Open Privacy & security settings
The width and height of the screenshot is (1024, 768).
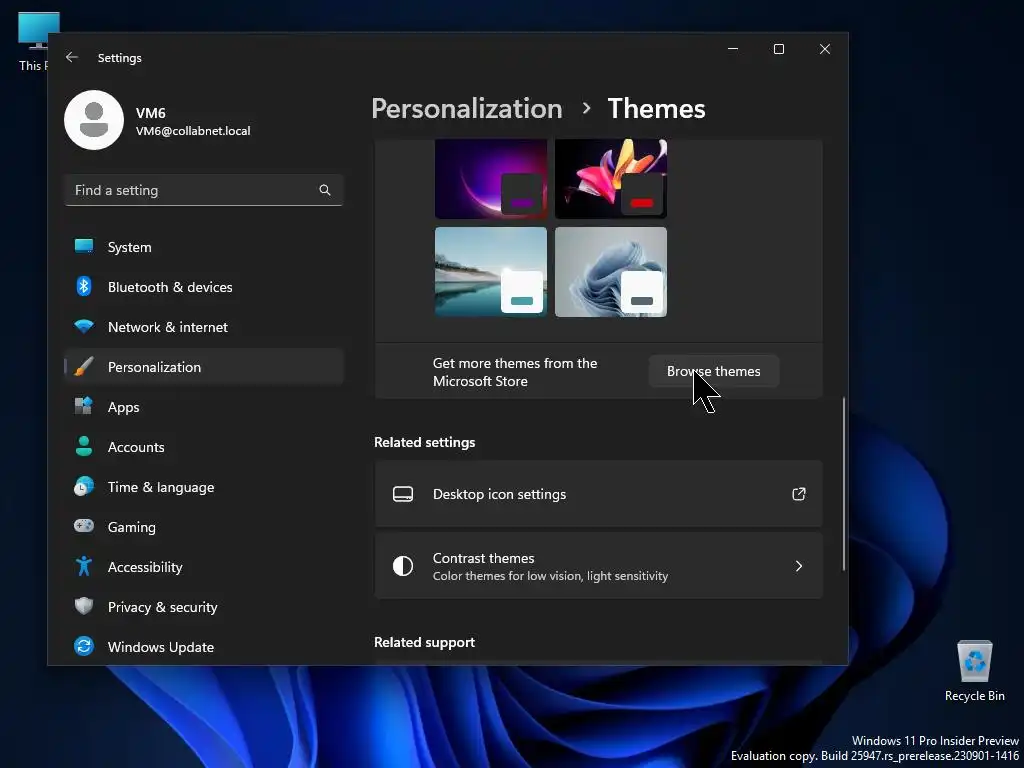(x=204, y=607)
